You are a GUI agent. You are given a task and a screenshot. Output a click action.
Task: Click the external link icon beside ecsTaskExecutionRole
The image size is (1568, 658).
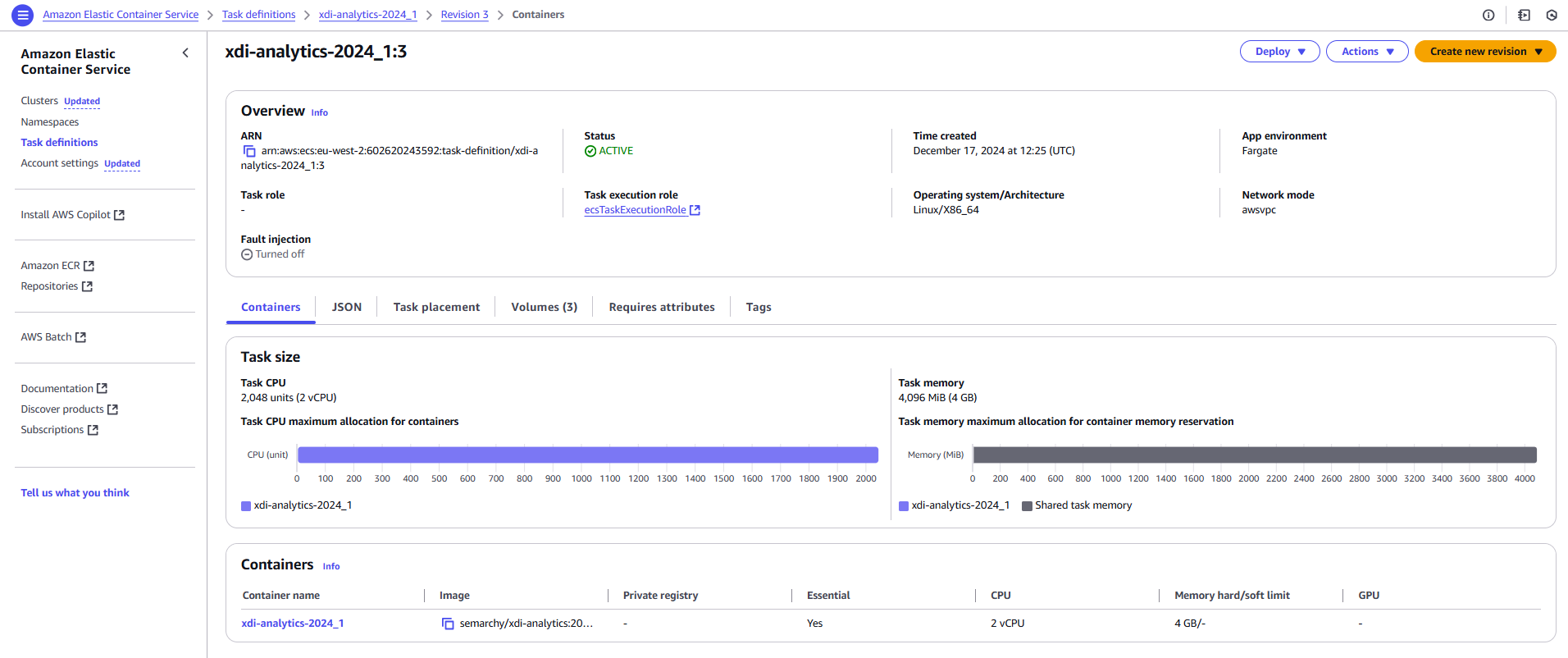coord(695,210)
